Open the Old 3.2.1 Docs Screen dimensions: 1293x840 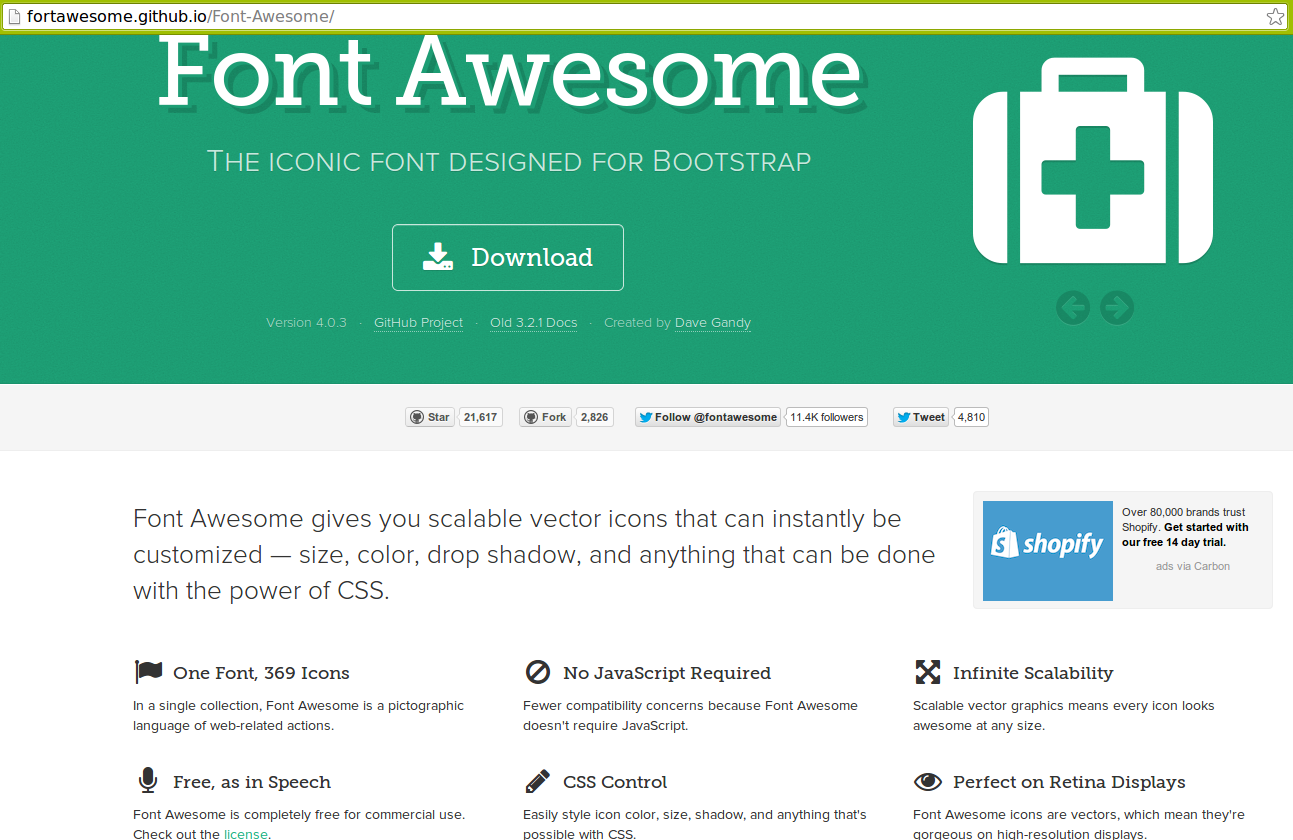pyautogui.click(x=533, y=322)
